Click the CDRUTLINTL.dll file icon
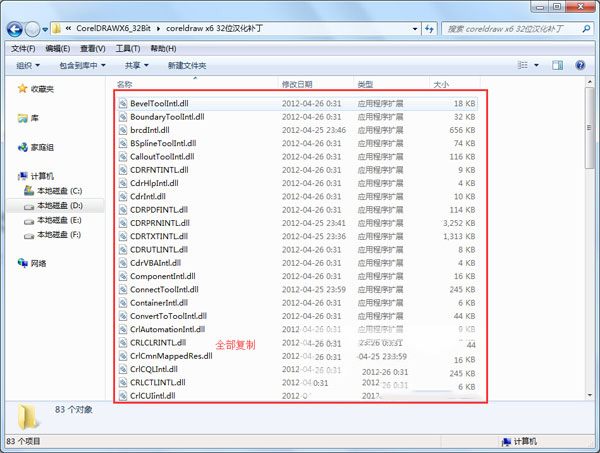600x453 pixels. pyautogui.click(x=123, y=249)
